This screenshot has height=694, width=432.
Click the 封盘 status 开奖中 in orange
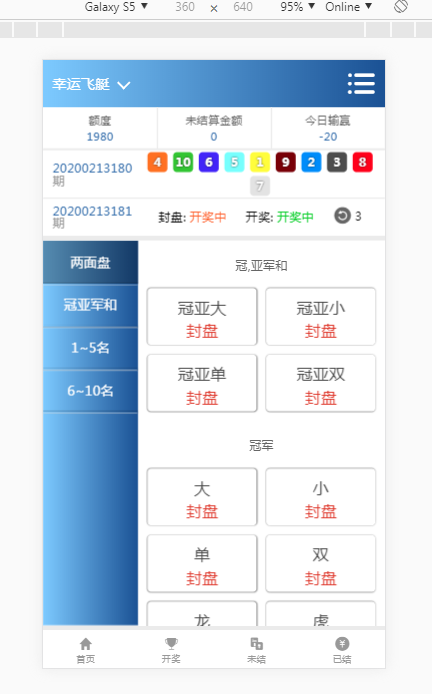208,217
